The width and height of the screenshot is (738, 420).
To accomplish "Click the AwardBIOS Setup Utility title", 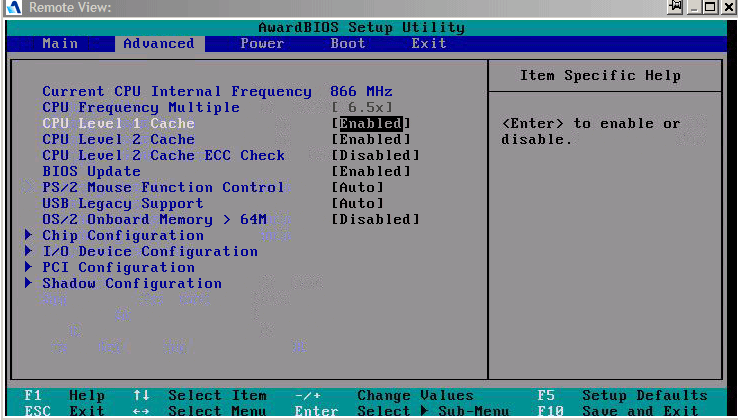I will [x=361, y=27].
